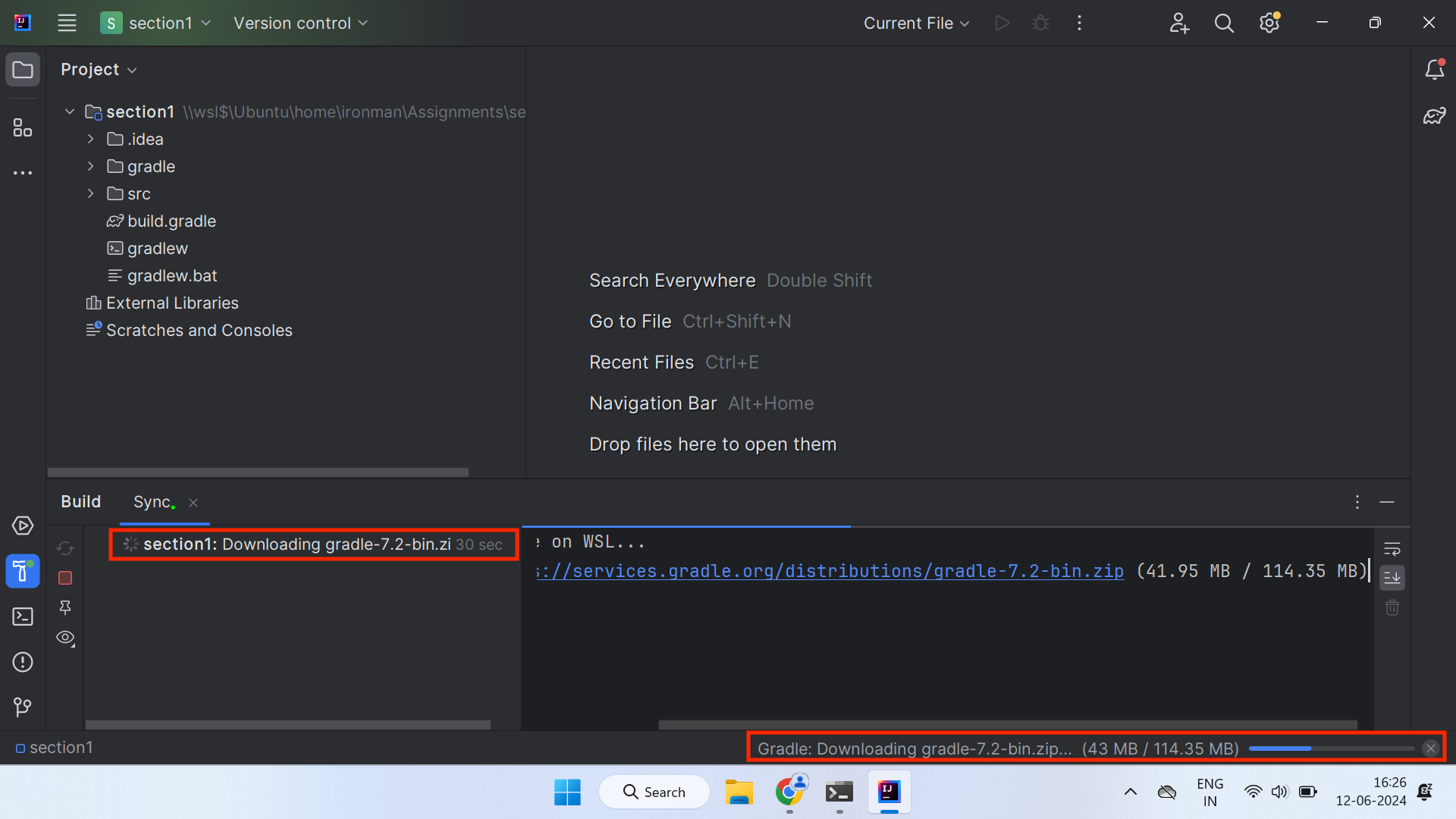Open the section1 project dropdown
Screen dimensions: 1456x819
(x=155, y=23)
